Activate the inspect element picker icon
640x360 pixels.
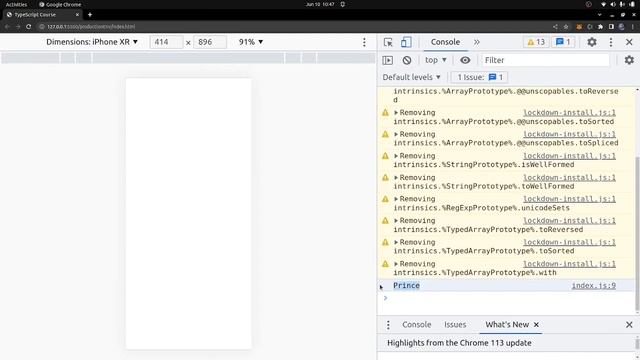(388, 42)
